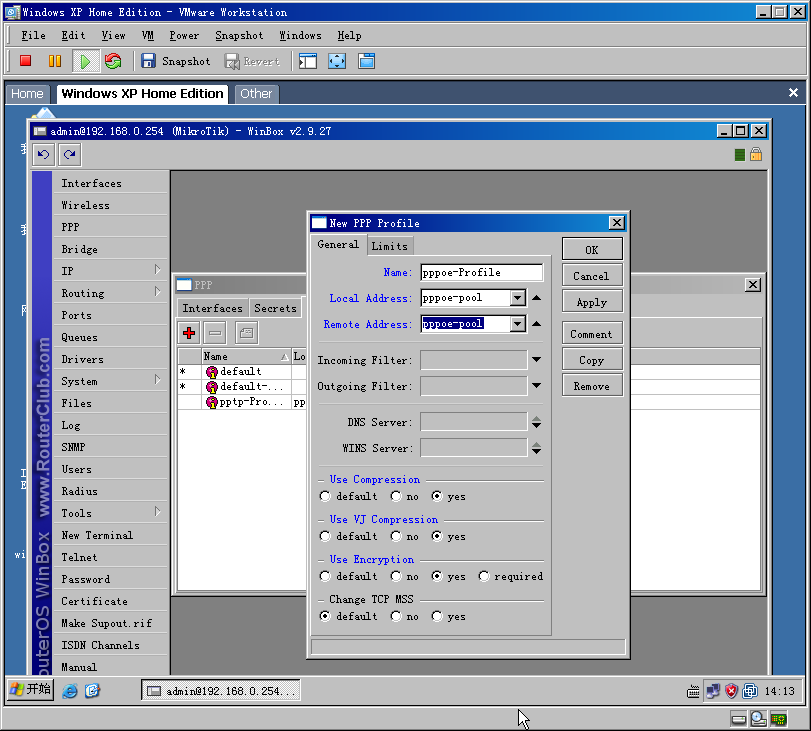Open the Remote Address dropdown list
811x731 pixels.
point(517,324)
